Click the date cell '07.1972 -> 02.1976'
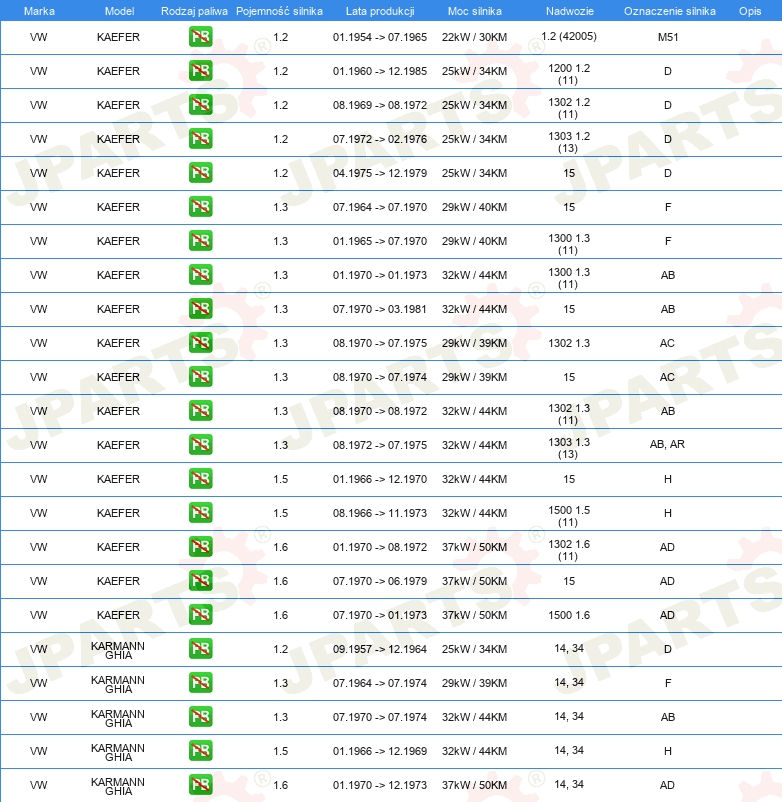Image resolution: width=782 pixels, height=802 pixels. pos(380,139)
